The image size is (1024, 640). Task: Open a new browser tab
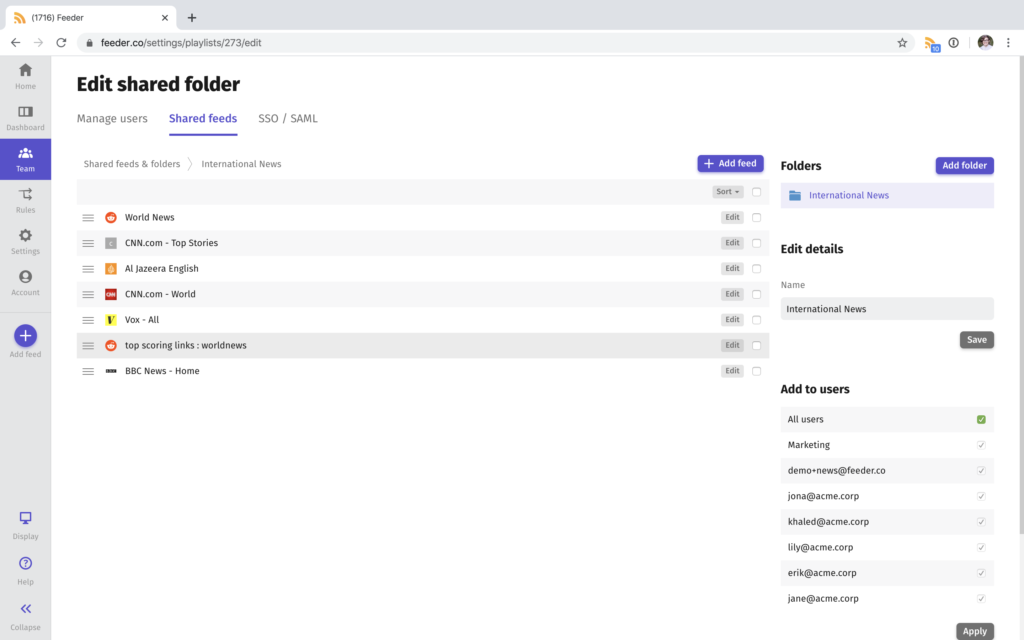point(191,18)
